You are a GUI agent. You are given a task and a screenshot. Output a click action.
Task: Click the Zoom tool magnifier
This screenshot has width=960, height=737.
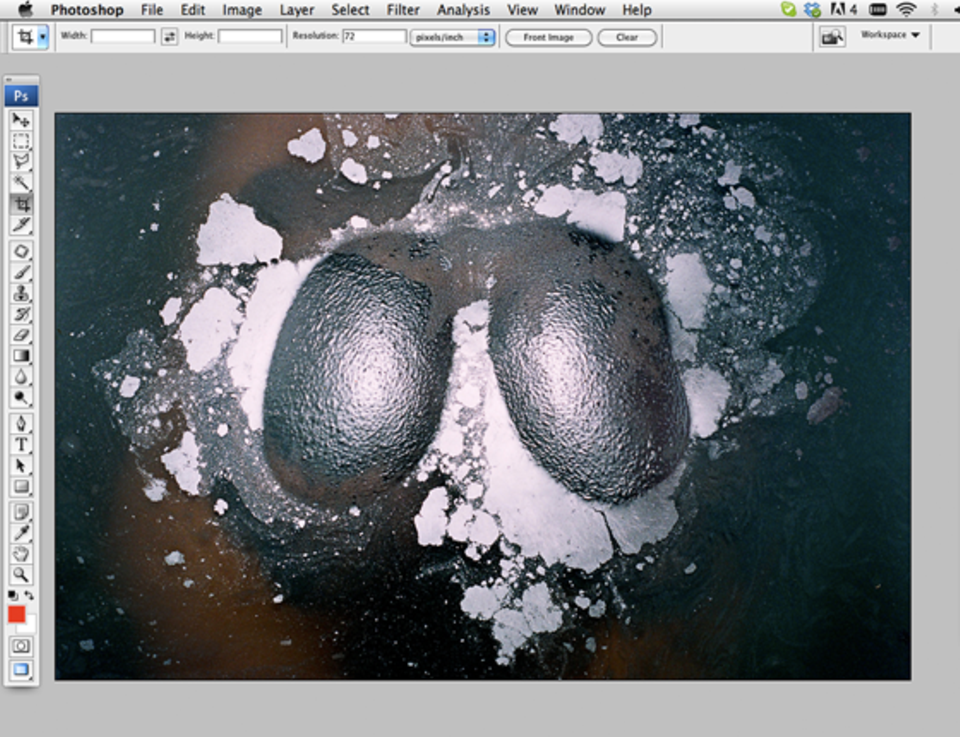point(21,574)
